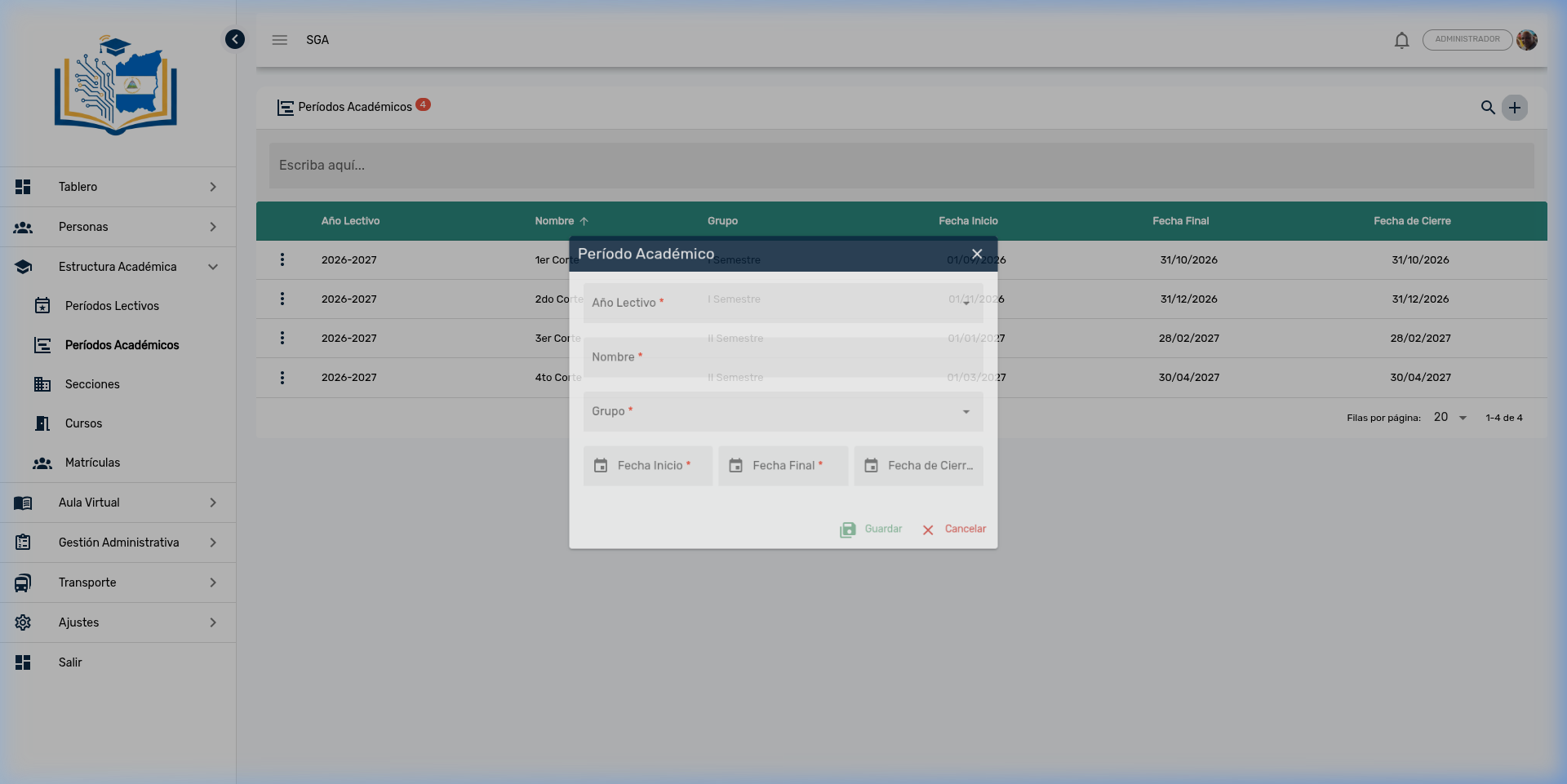The height and width of the screenshot is (784, 1567).
Task: Open Períodos Lectivos menu item
Action: tap(112, 306)
